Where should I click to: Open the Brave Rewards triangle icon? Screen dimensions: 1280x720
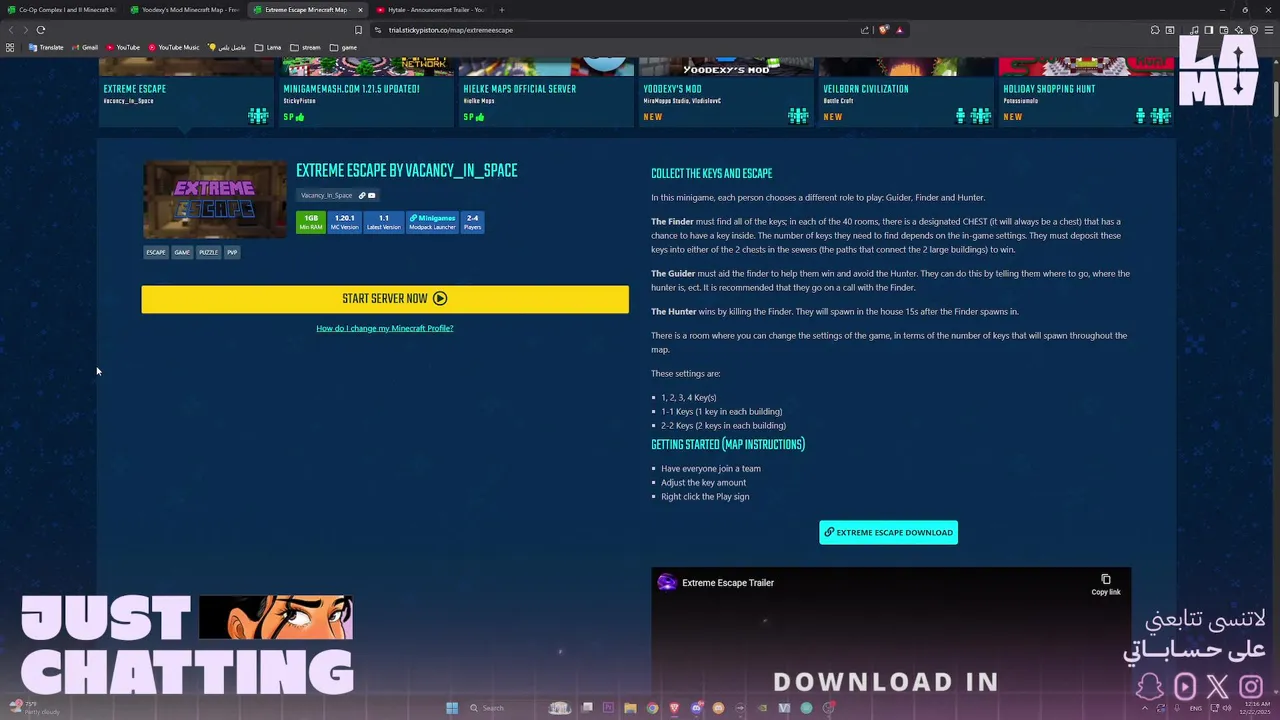coord(899,30)
